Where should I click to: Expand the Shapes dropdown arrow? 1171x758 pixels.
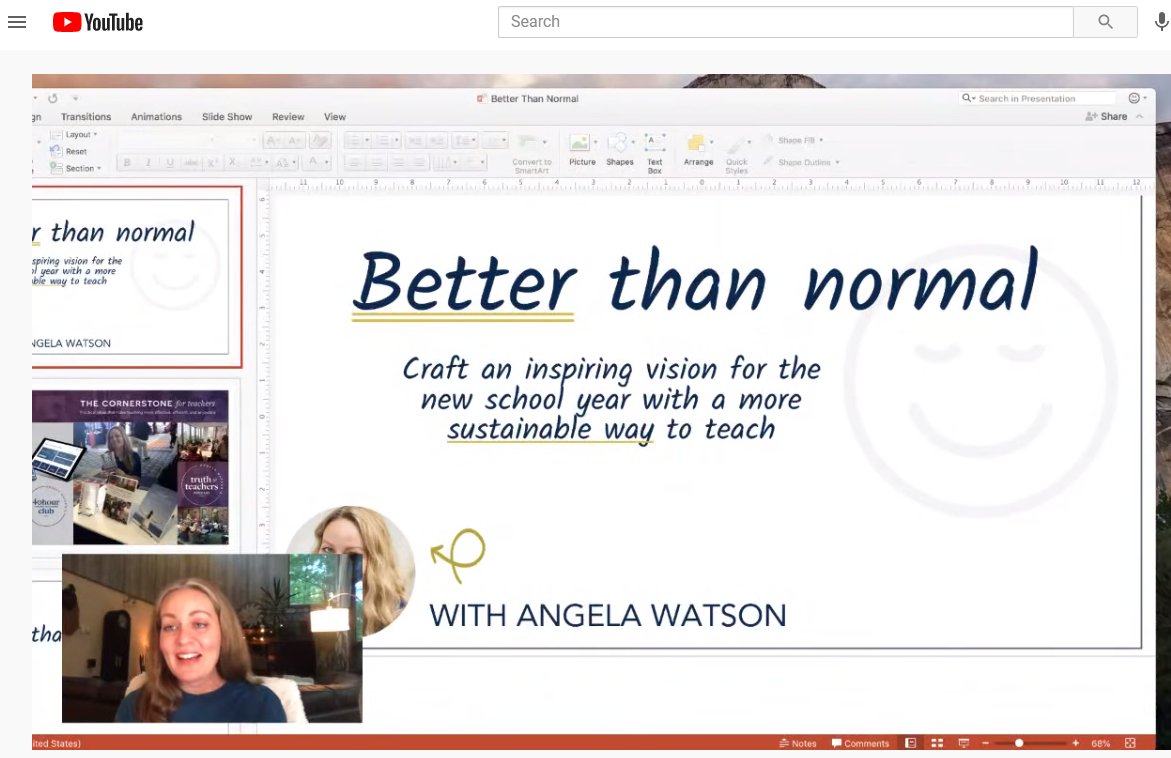tap(633, 142)
